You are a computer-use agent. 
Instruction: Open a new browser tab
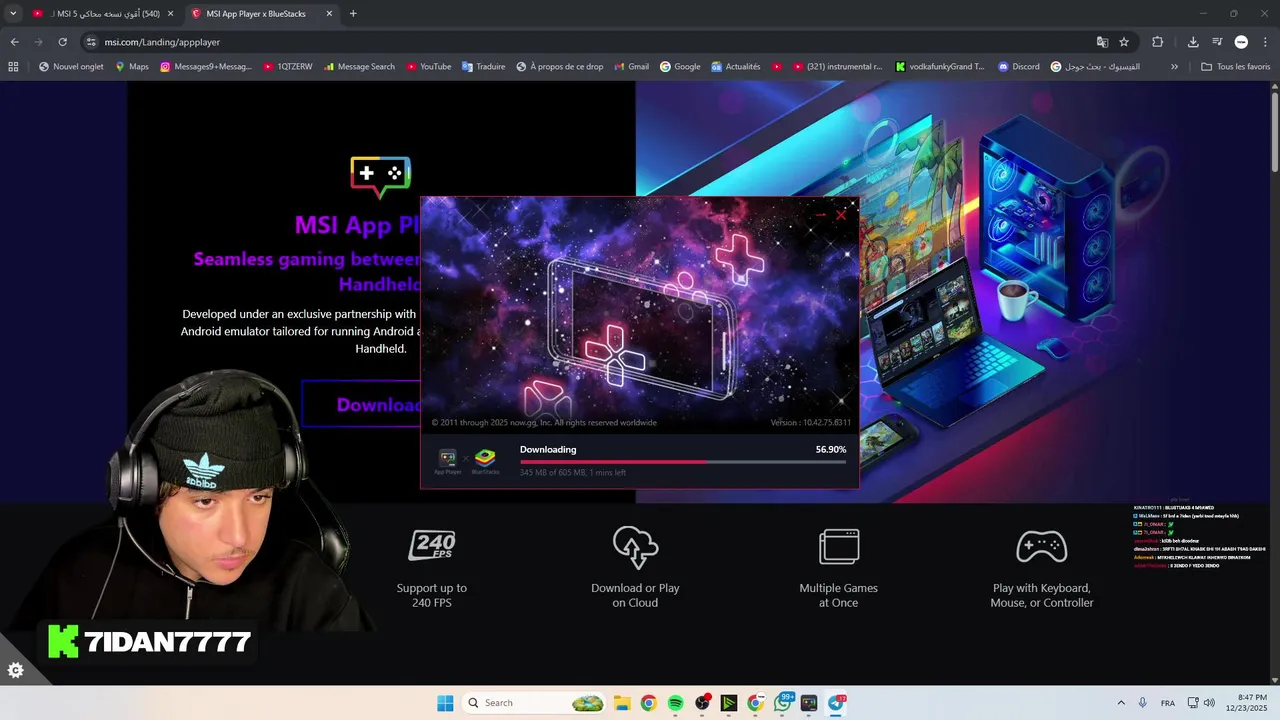353,14
